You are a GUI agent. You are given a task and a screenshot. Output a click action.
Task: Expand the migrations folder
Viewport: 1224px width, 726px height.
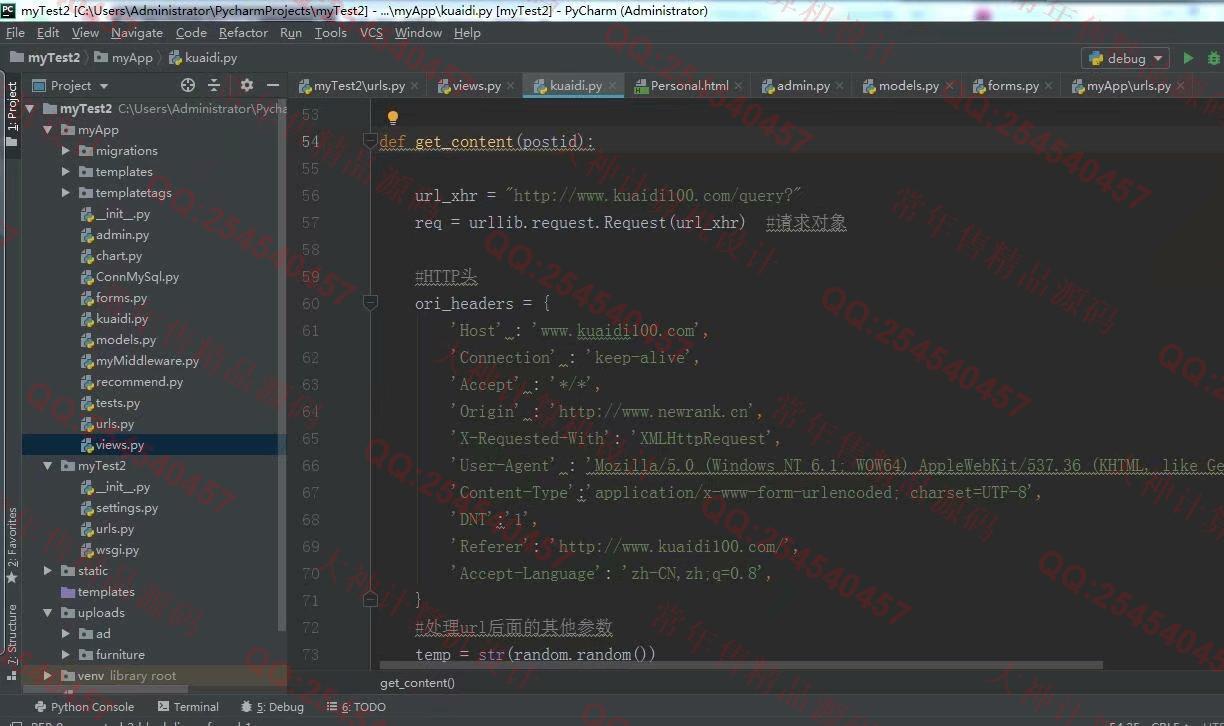(65, 151)
